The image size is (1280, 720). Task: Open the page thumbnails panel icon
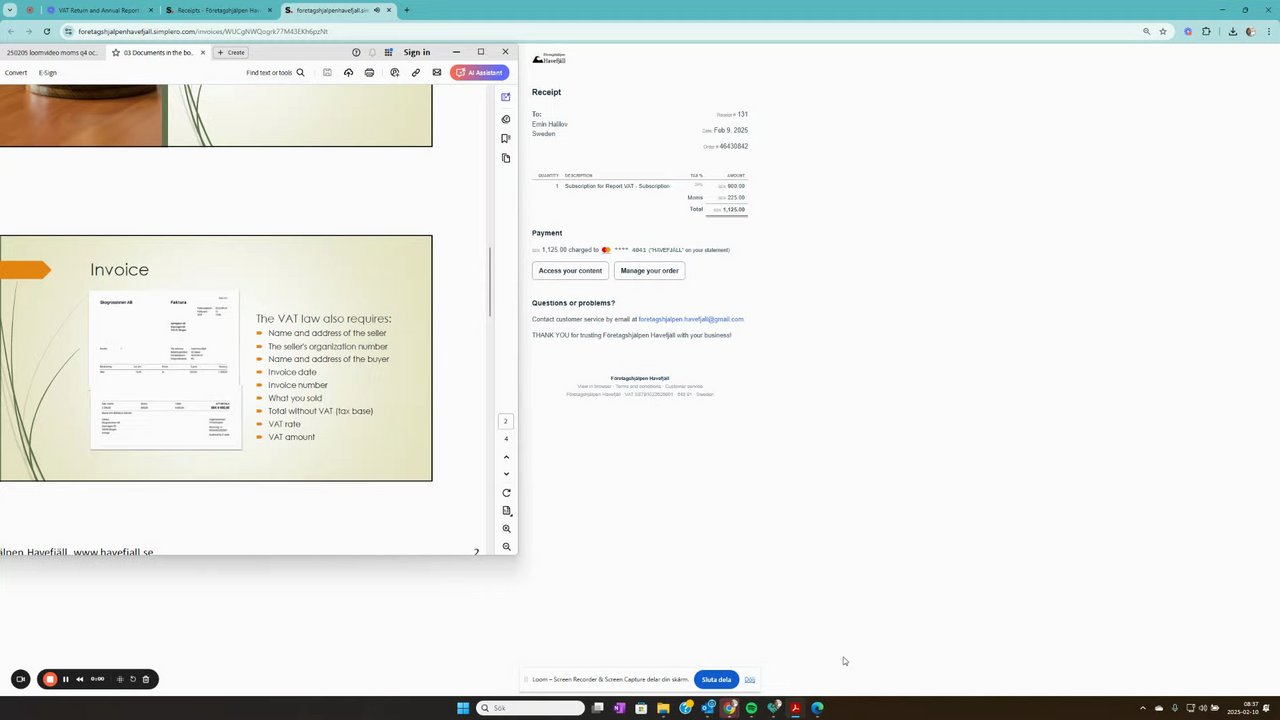[506, 158]
